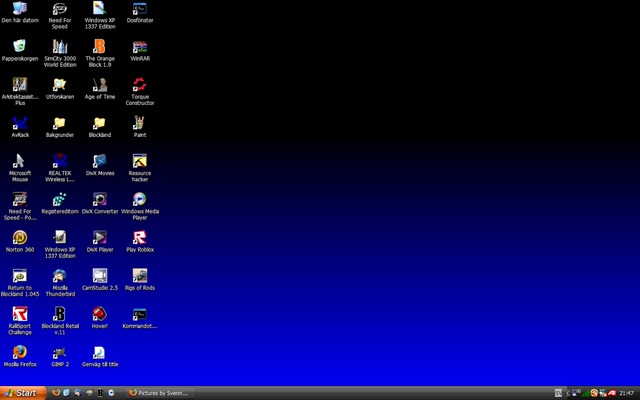This screenshot has height=400, width=640.
Task: Open the SV language indicator in tray
Action: pos(558,393)
